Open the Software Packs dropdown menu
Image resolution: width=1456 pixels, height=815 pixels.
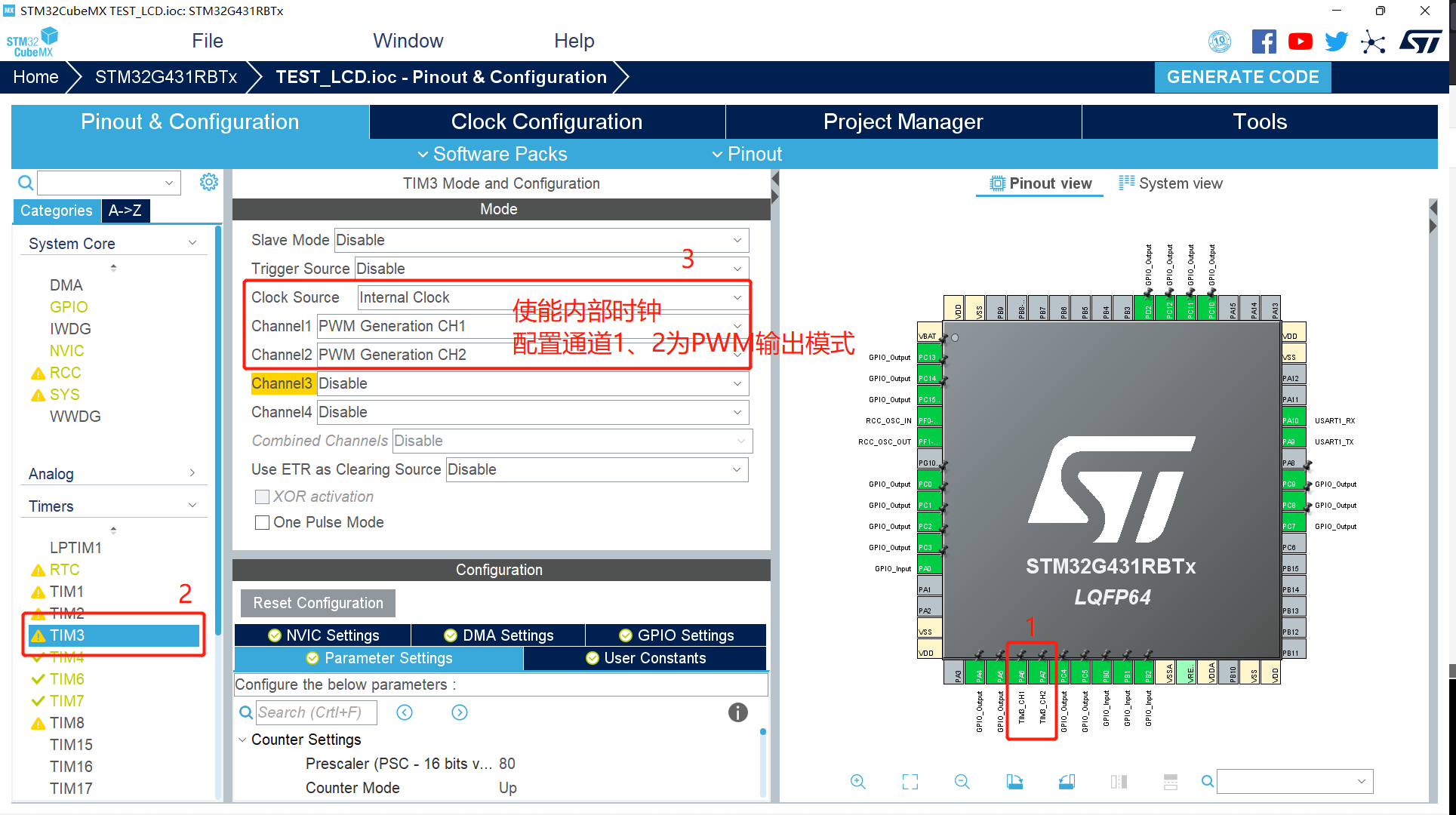click(492, 154)
